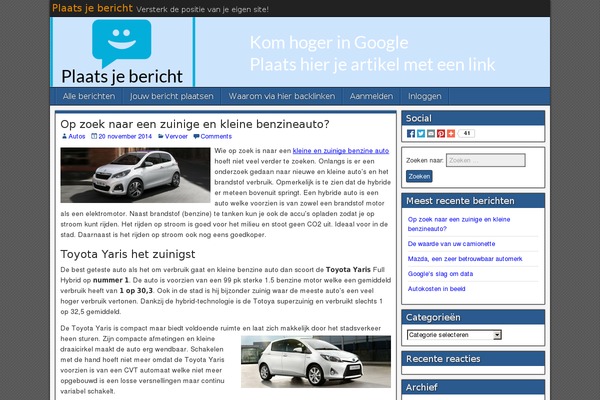
Task: Click the Meest recente berichten widget title
Action: pyautogui.click(x=460, y=201)
